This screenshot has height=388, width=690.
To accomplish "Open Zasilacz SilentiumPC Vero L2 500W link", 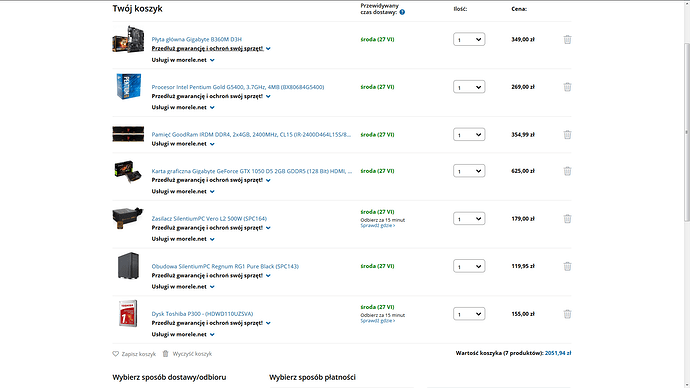I will [x=209, y=219].
